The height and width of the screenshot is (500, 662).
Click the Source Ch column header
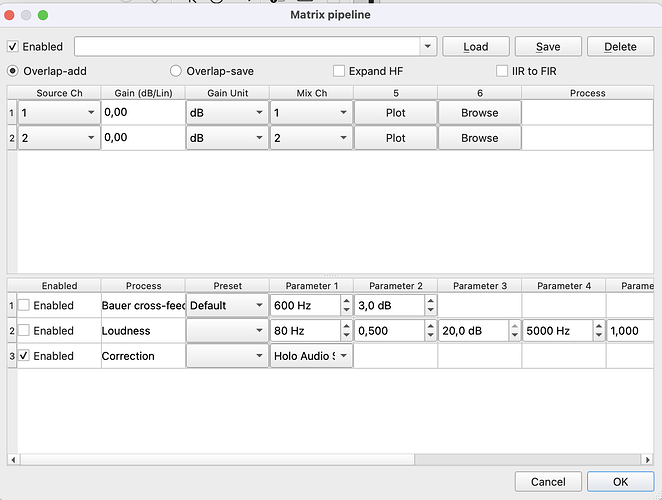(x=59, y=93)
